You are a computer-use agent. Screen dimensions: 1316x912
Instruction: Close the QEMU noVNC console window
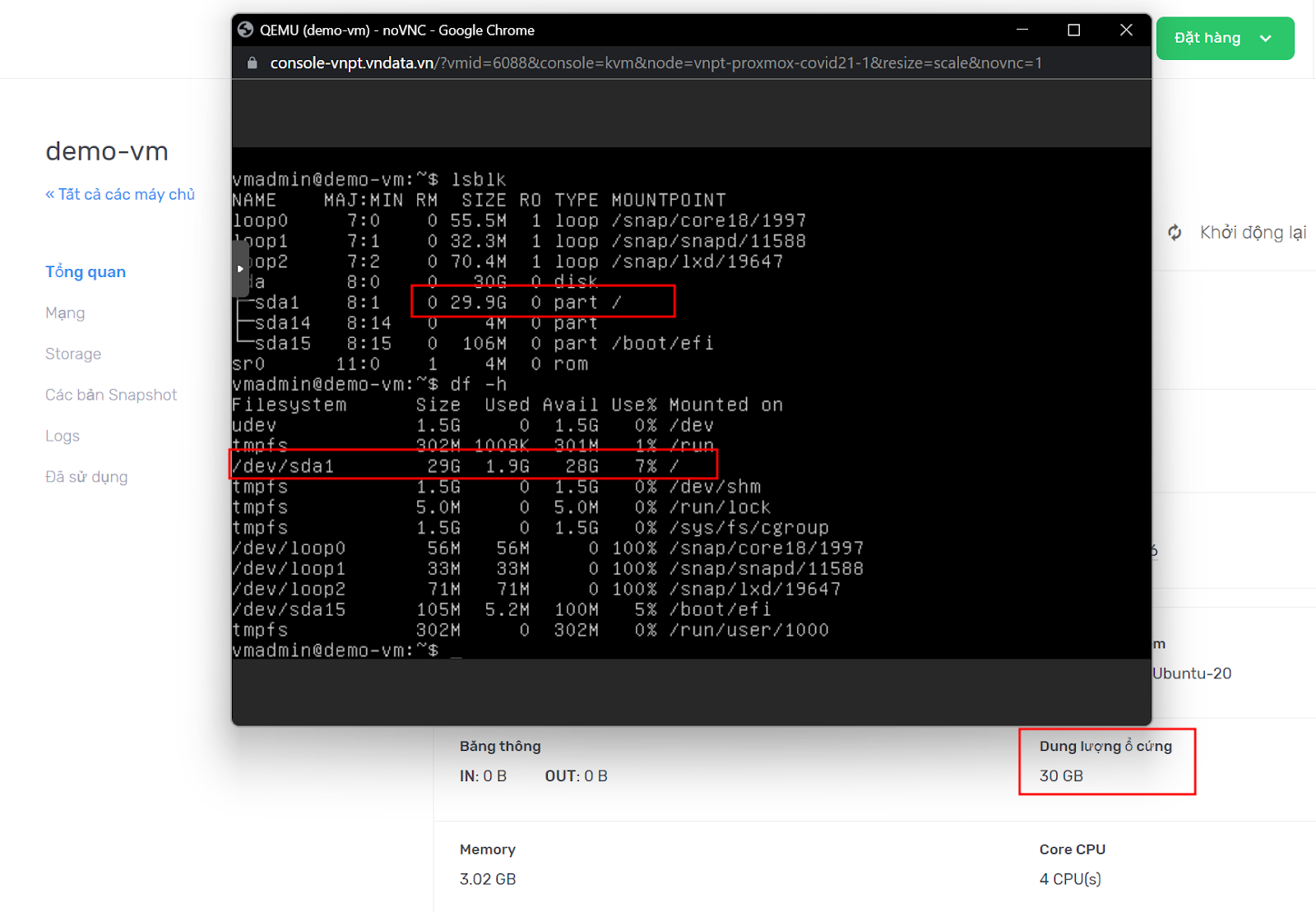tap(1126, 30)
